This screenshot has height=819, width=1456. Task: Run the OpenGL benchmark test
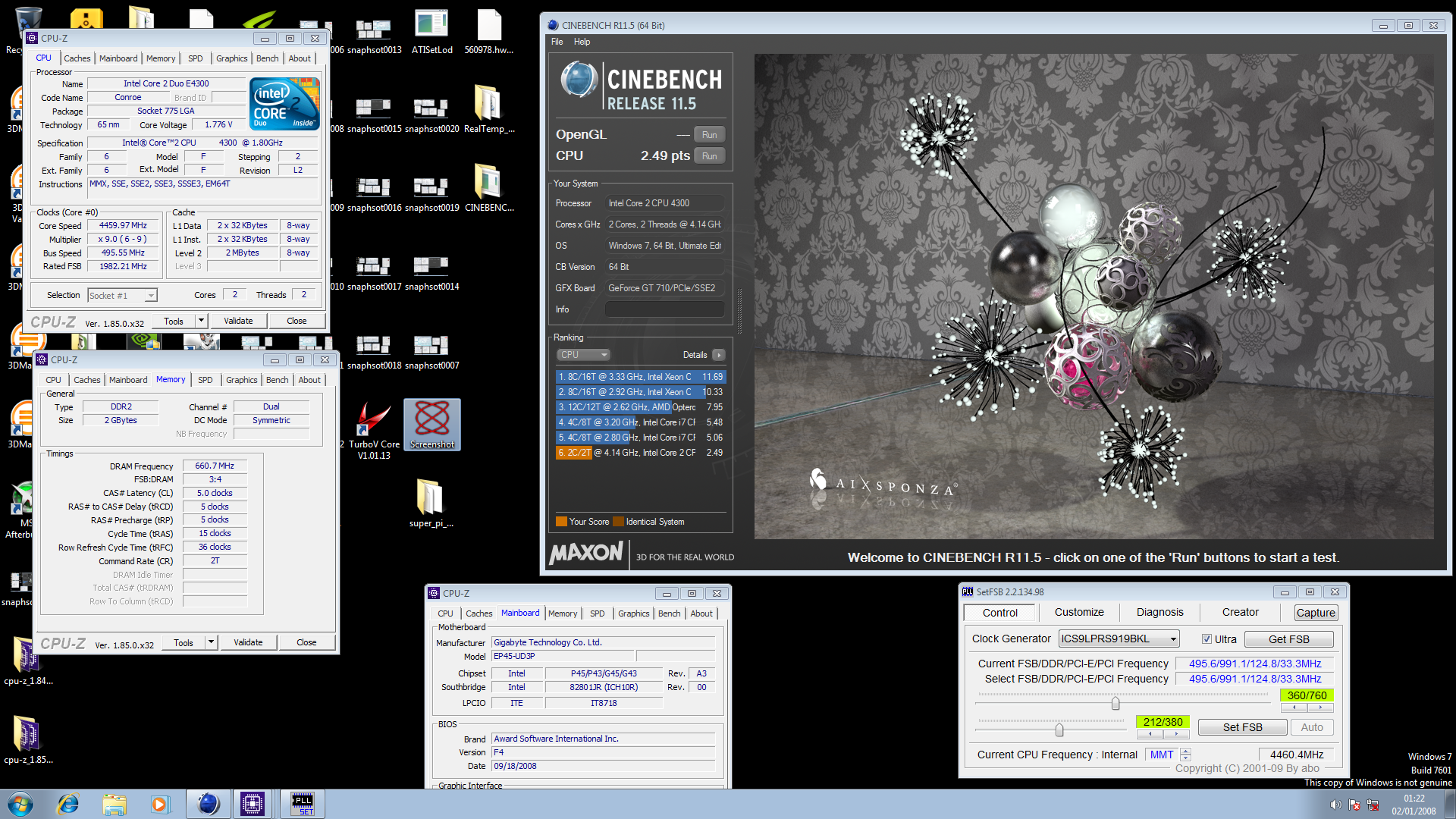[709, 135]
